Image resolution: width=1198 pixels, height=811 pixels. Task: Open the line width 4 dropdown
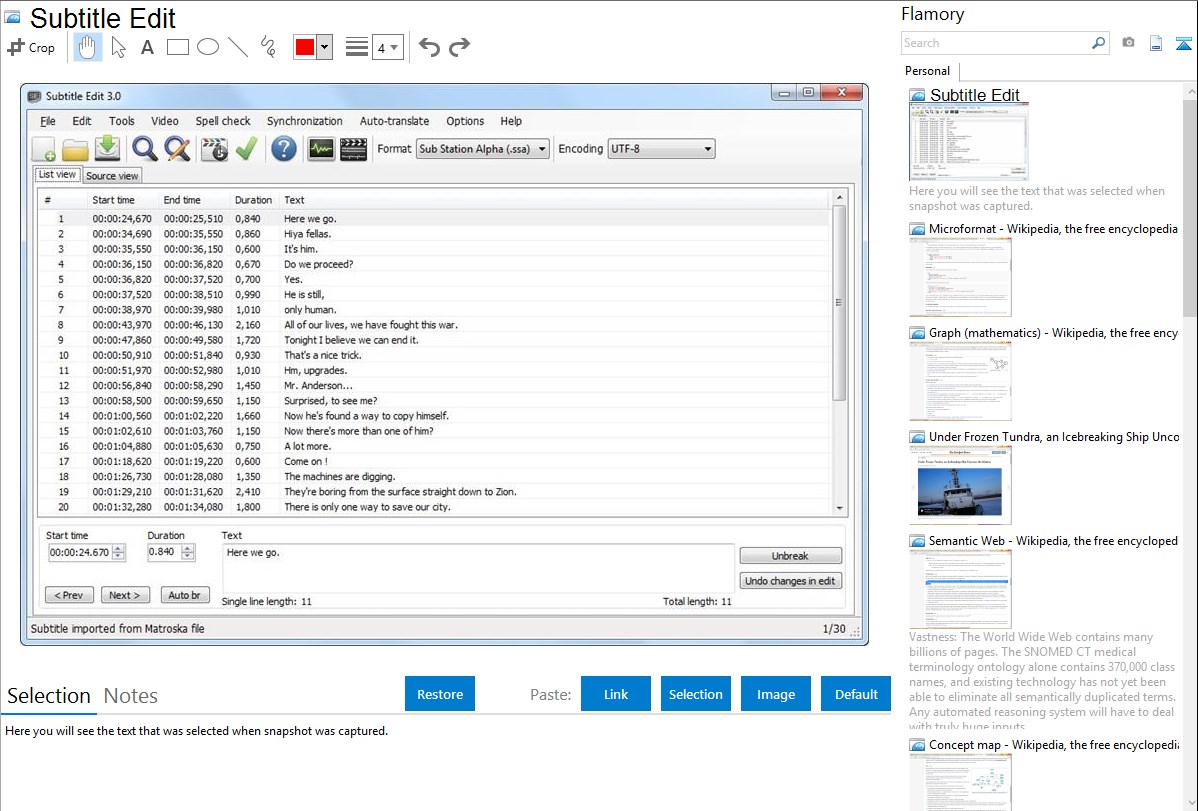coord(387,48)
